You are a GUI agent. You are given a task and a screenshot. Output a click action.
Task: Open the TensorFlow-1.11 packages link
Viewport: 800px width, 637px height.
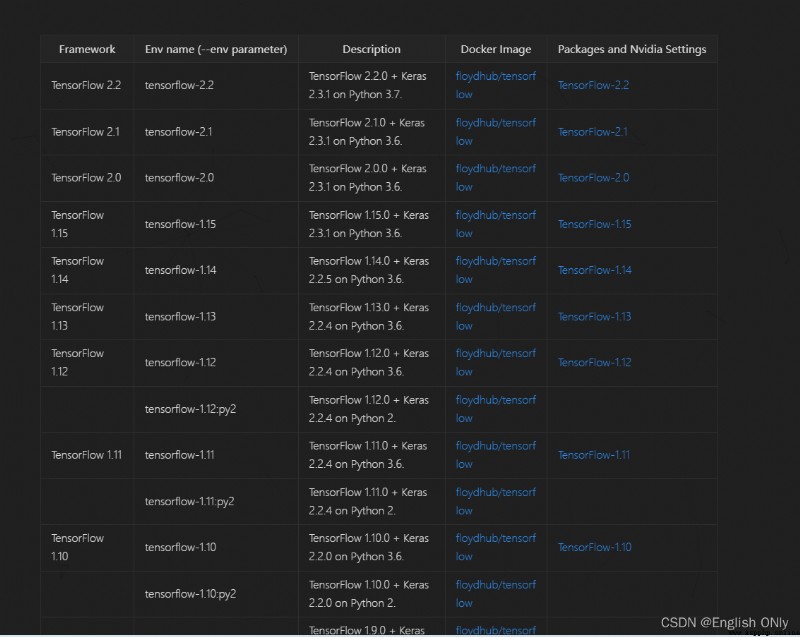tap(593, 454)
